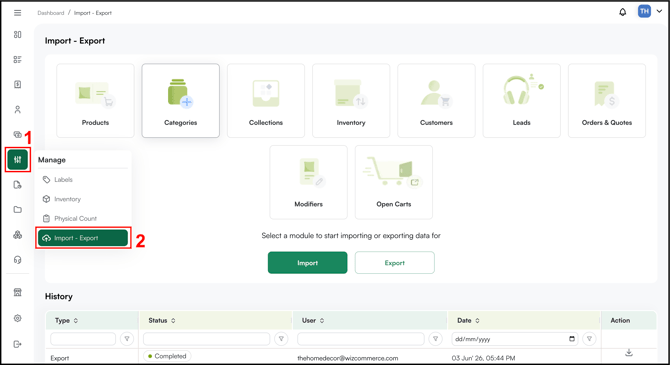Sort history by Type column

[76, 321]
